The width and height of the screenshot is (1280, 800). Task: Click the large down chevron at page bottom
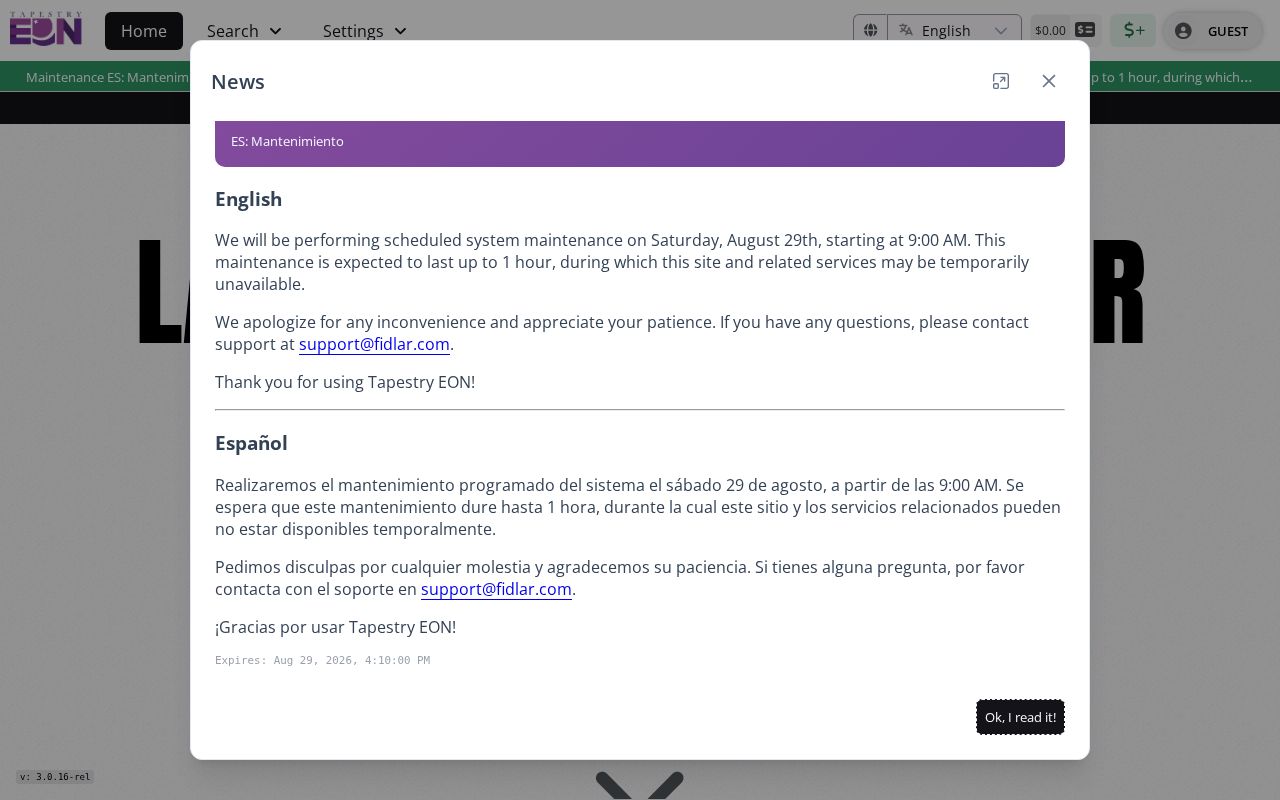(x=640, y=785)
